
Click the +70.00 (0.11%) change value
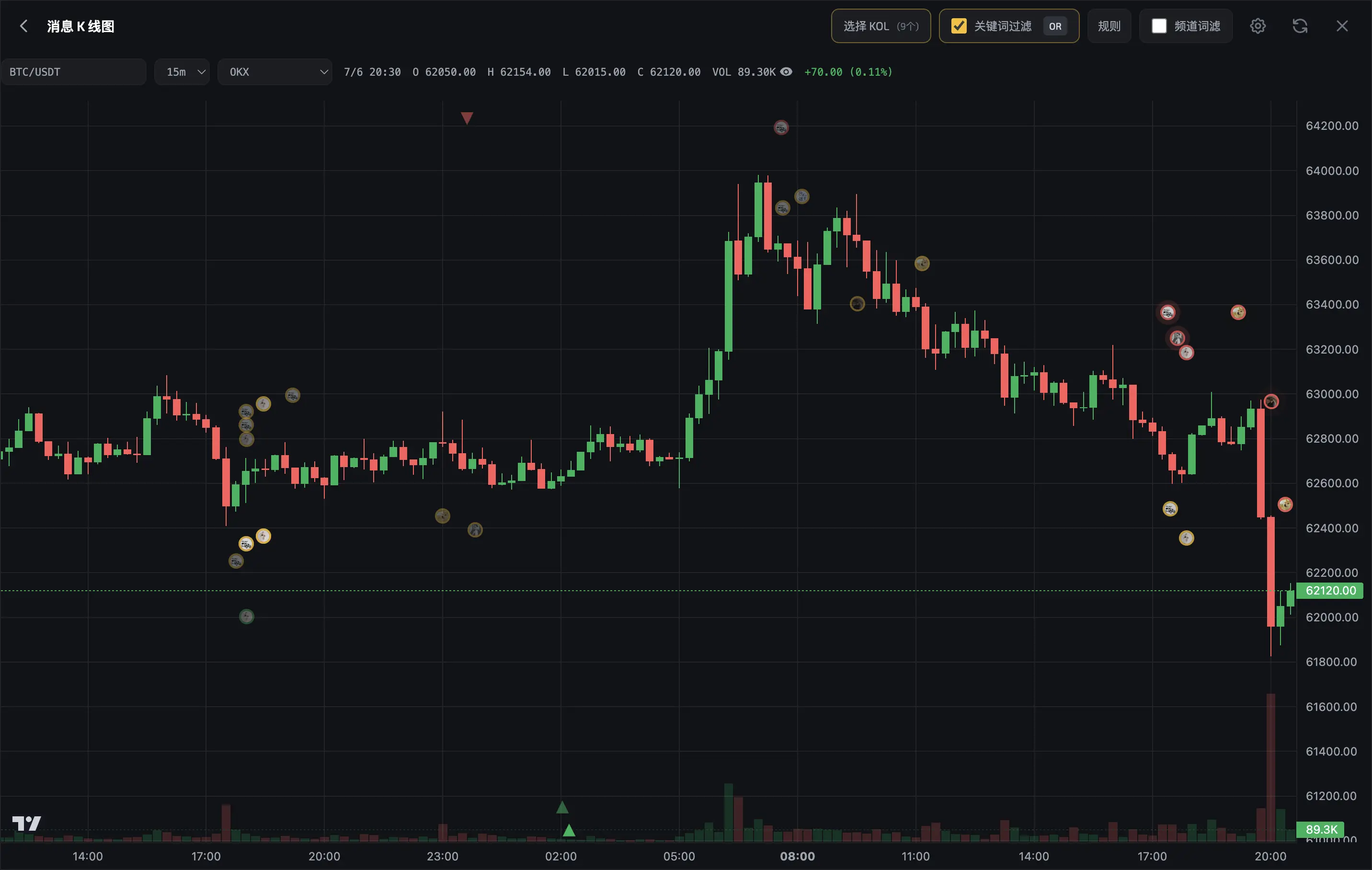tap(848, 72)
